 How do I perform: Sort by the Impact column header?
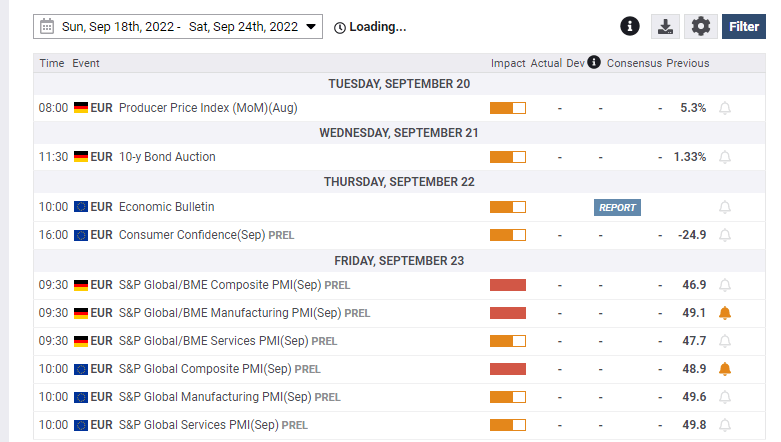tap(508, 63)
